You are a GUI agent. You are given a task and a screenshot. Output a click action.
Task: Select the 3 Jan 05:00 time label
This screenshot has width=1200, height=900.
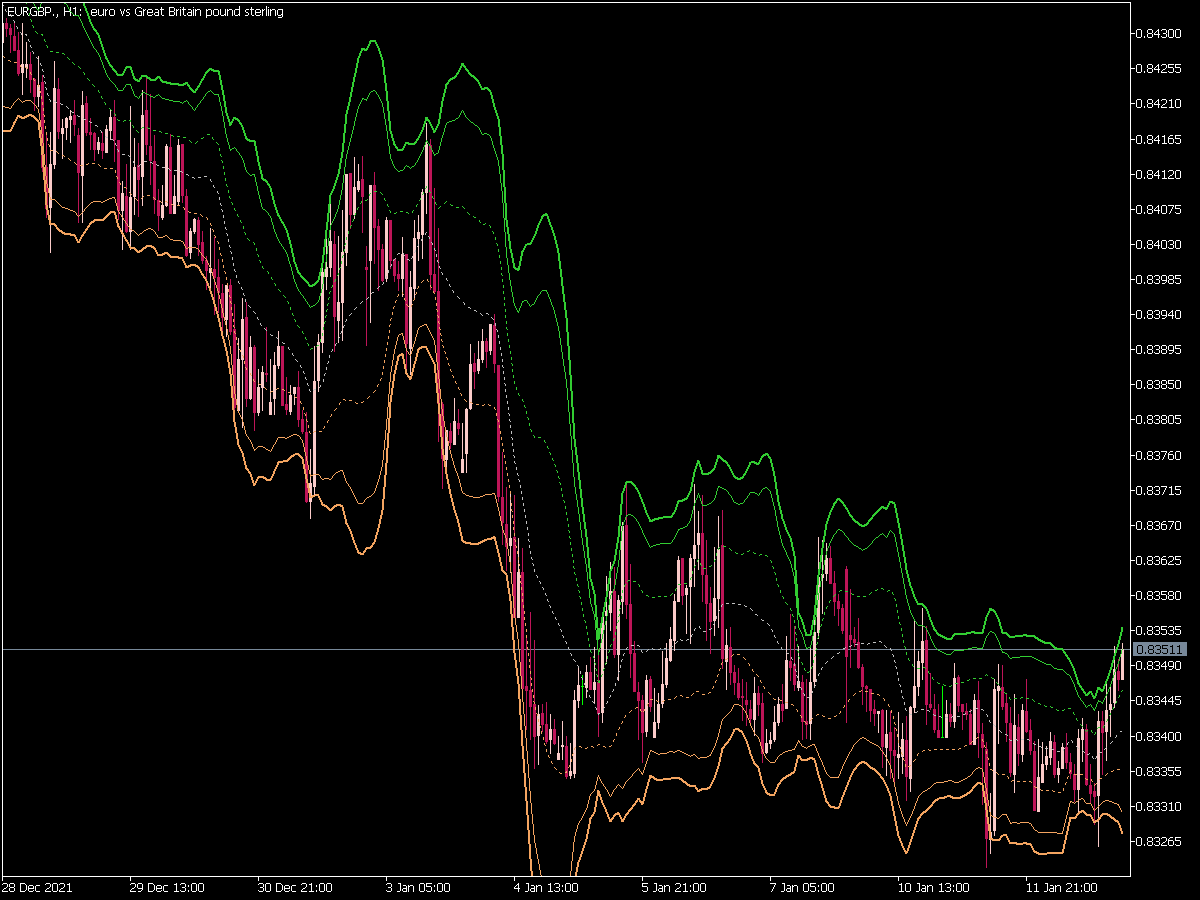click(x=419, y=887)
